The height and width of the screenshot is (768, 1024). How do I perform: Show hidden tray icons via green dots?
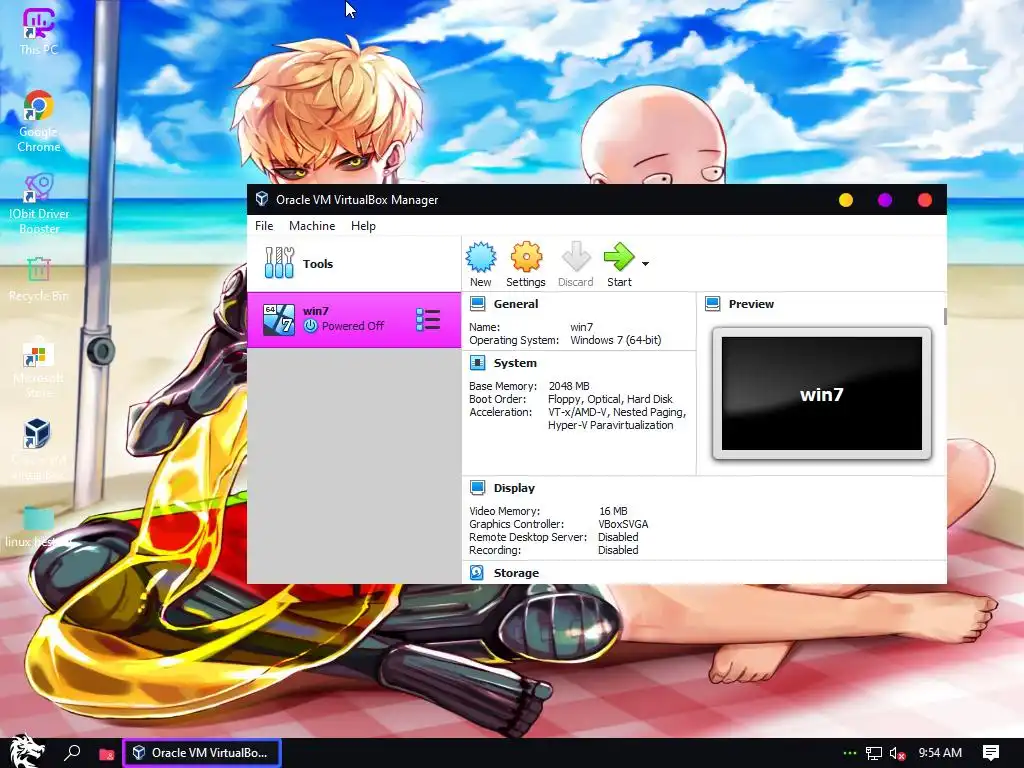850,753
